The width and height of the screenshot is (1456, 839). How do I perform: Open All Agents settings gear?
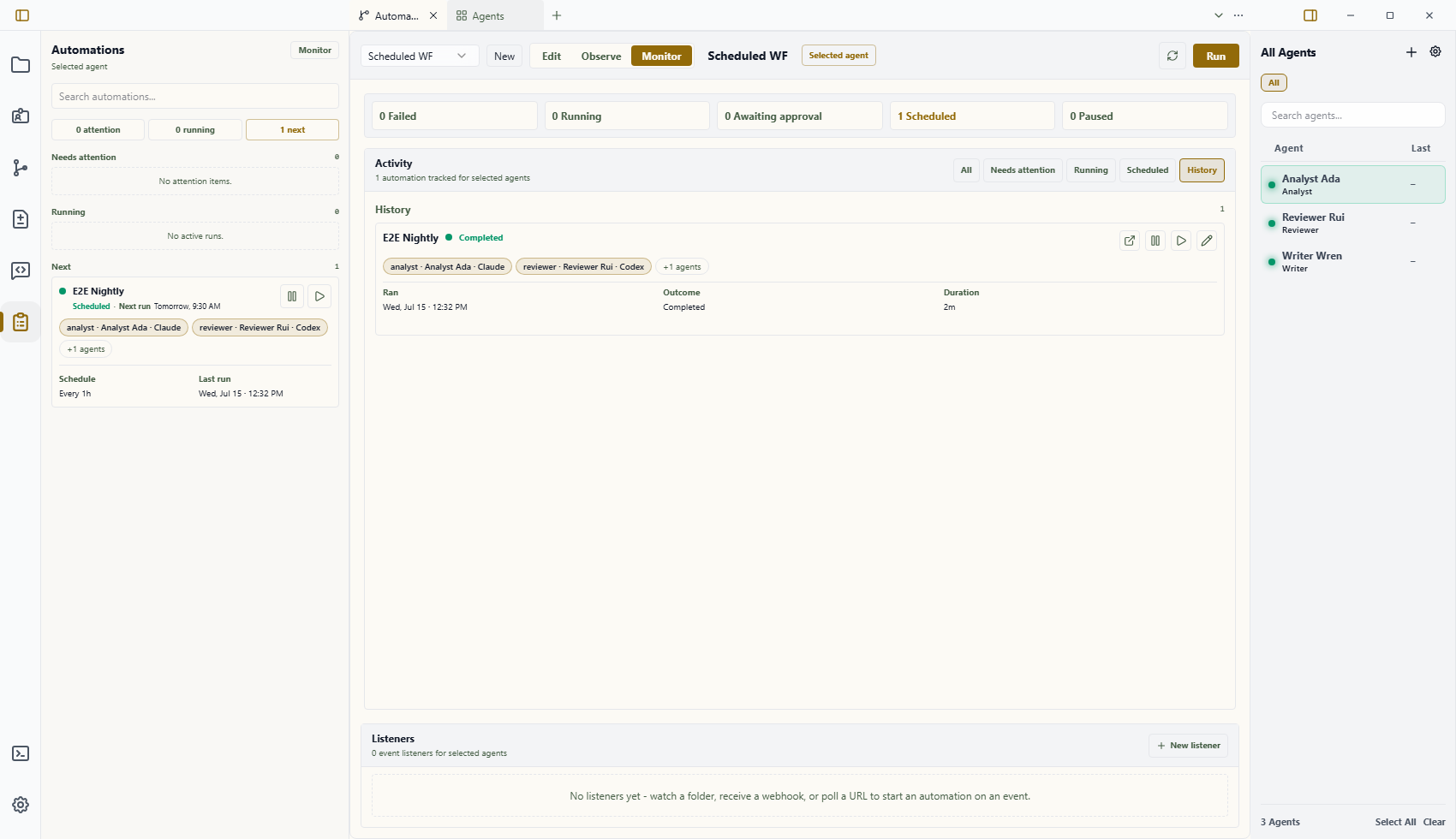(x=1435, y=52)
